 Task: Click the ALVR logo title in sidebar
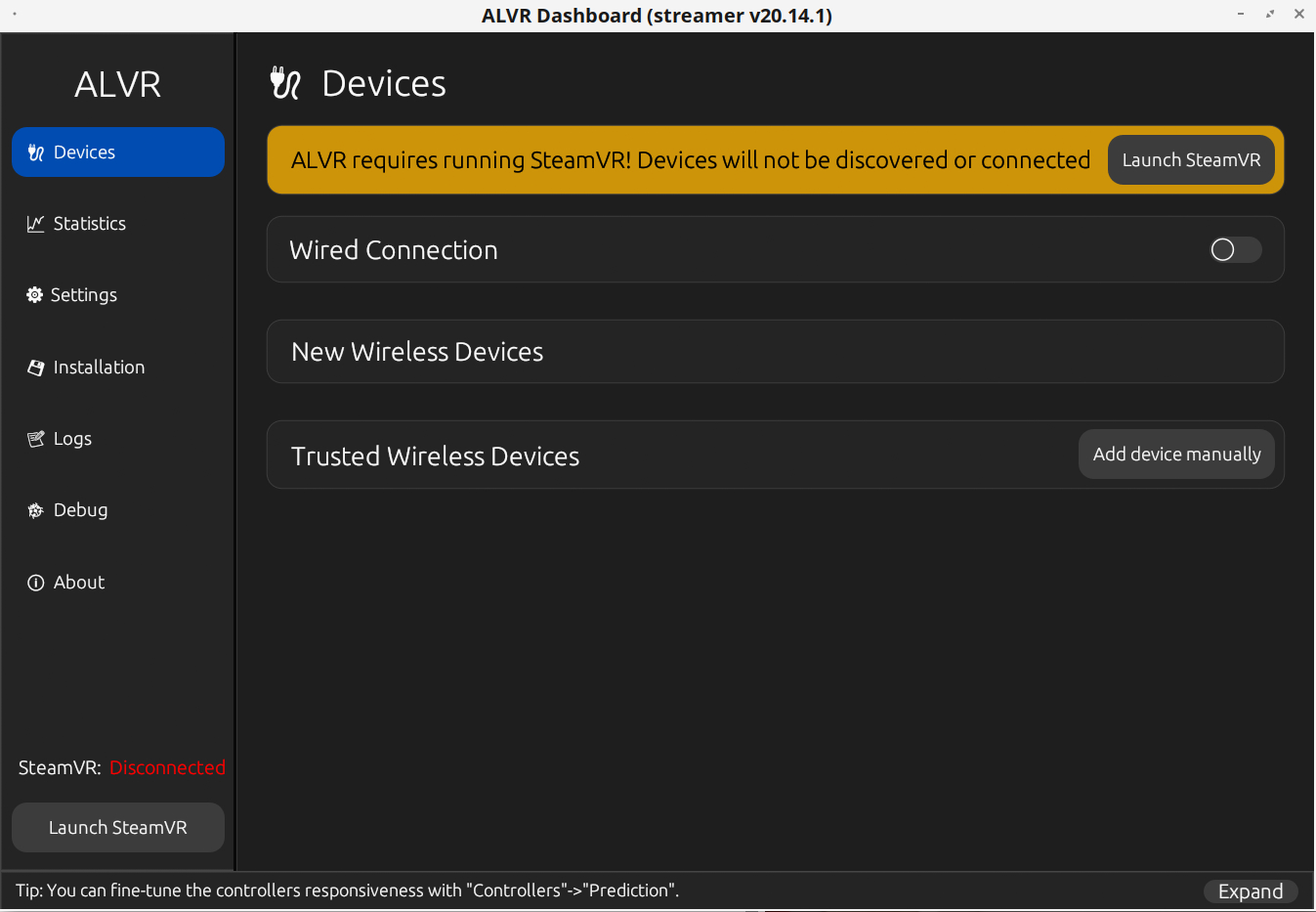(117, 84)
